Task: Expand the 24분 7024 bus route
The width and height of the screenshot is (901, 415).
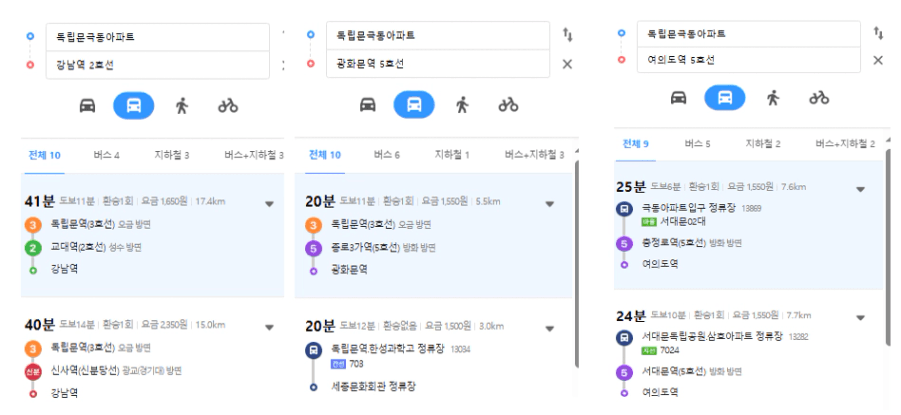Action: [x=860, y=317]
